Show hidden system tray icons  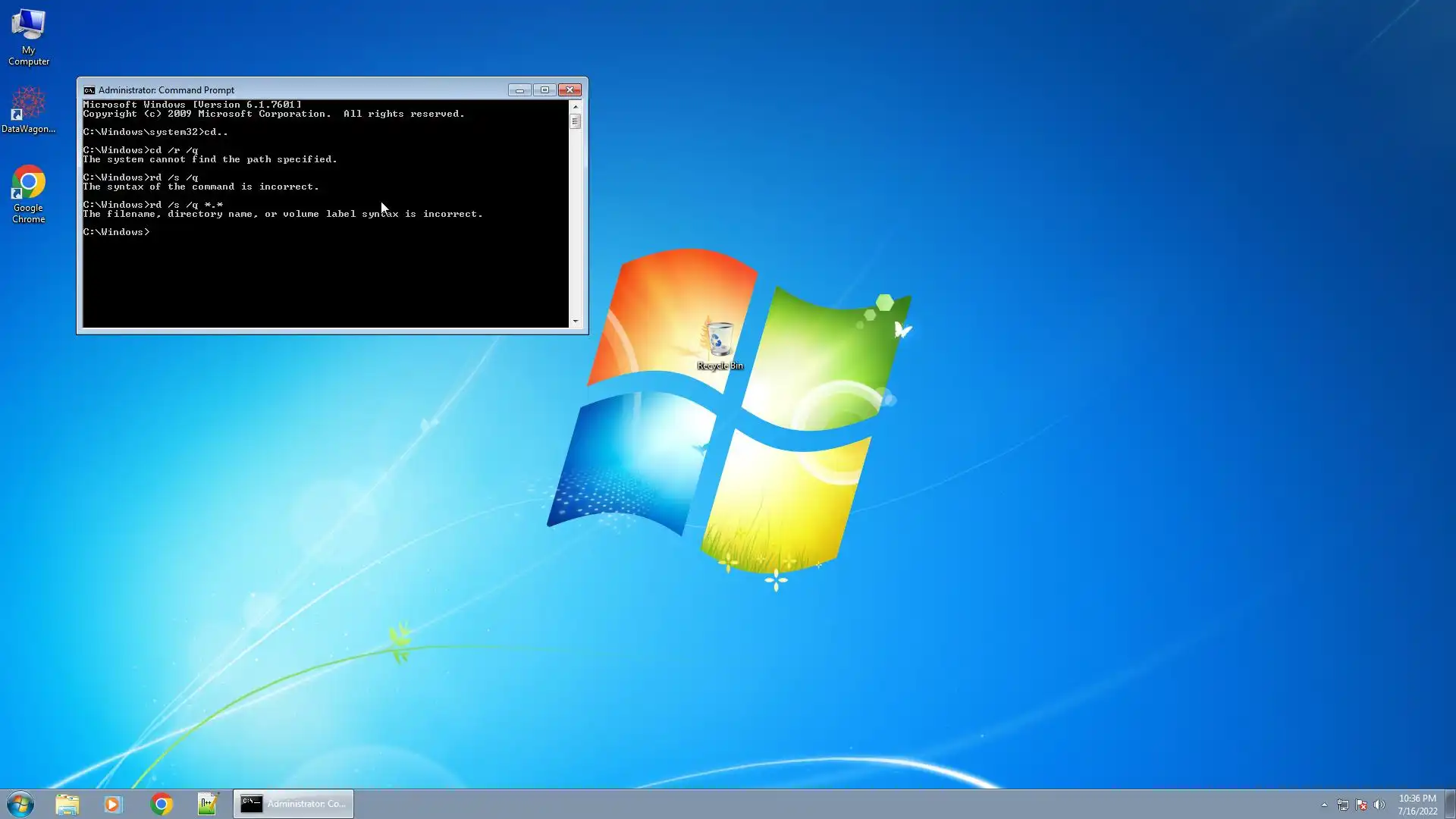coord(1324,805)
